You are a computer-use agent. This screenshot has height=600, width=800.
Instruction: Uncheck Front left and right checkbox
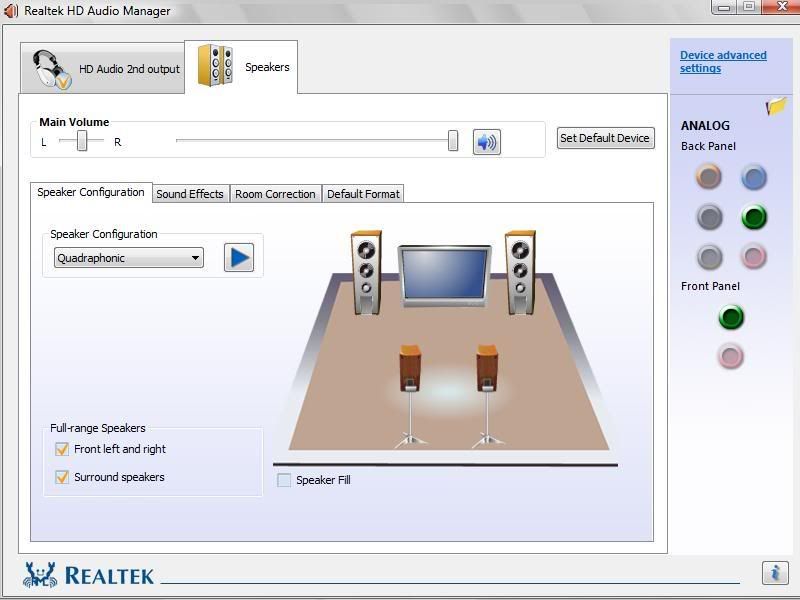point(62,449)
